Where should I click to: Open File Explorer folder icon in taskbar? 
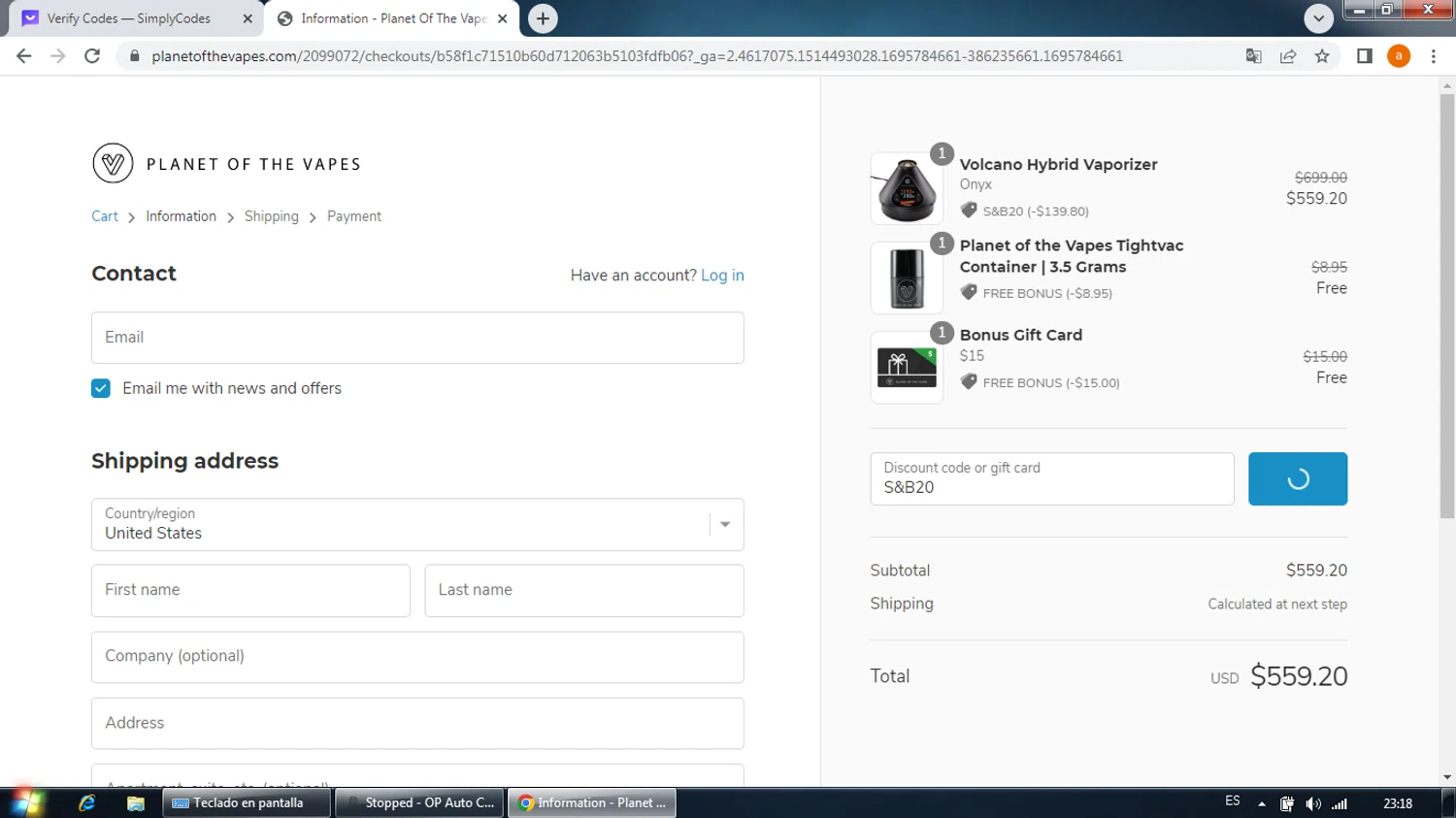pyautogui.click(x=135, y=802)
